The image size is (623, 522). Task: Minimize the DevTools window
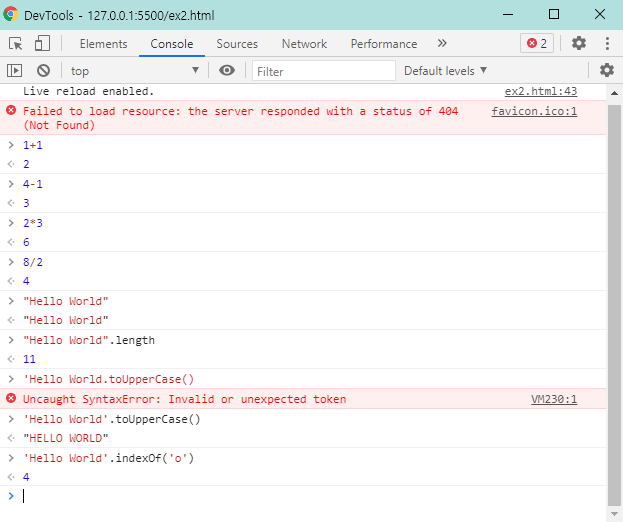pos(508,15)
